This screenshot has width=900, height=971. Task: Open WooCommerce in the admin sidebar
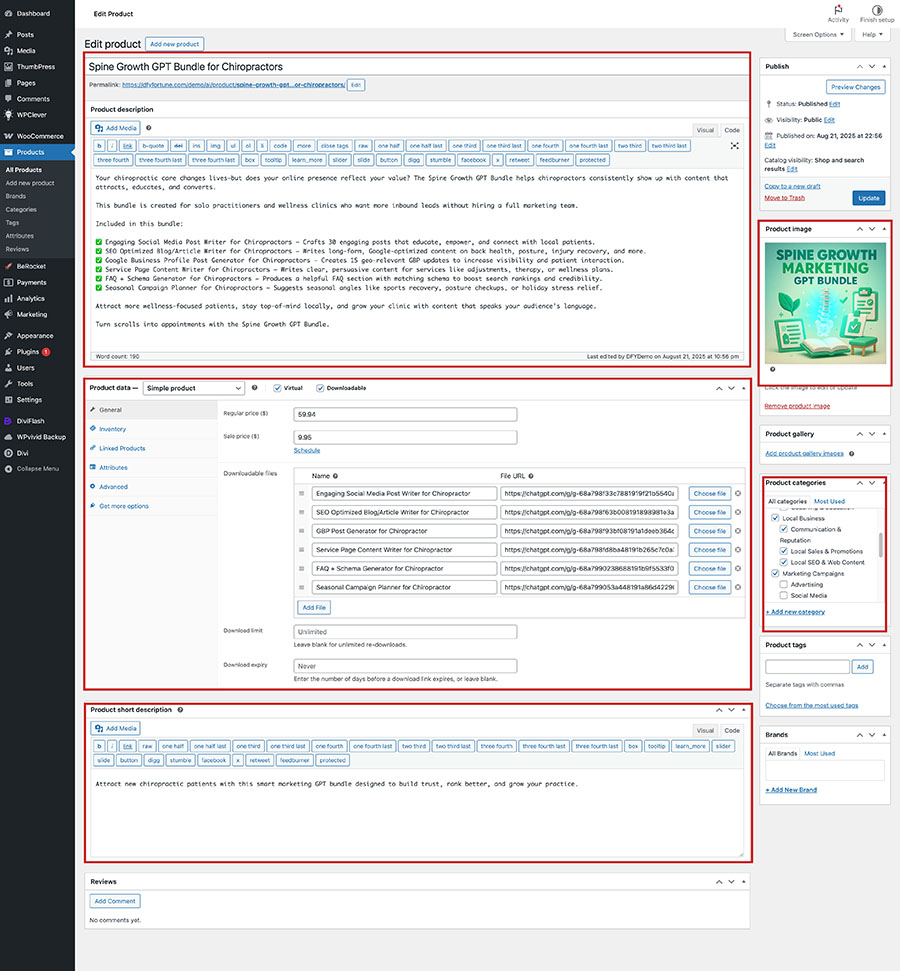[x=39, y=136]
